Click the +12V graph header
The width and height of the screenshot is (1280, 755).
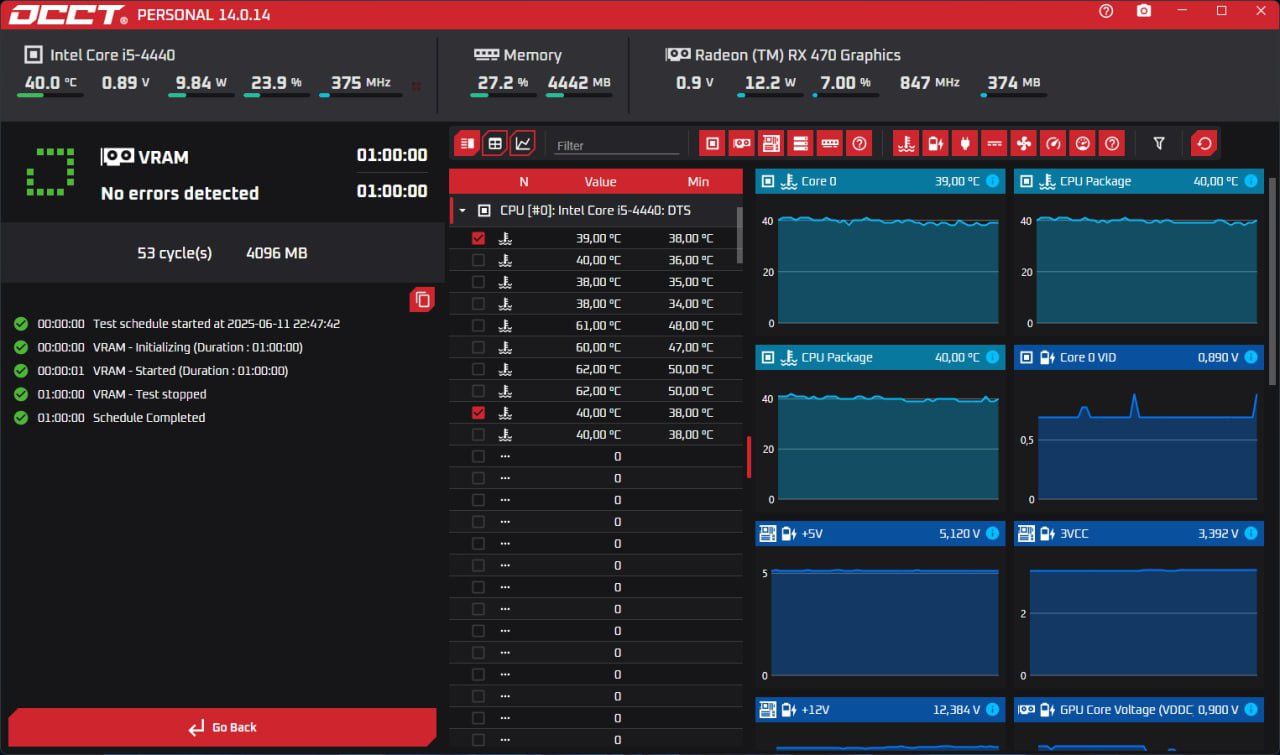880,709
